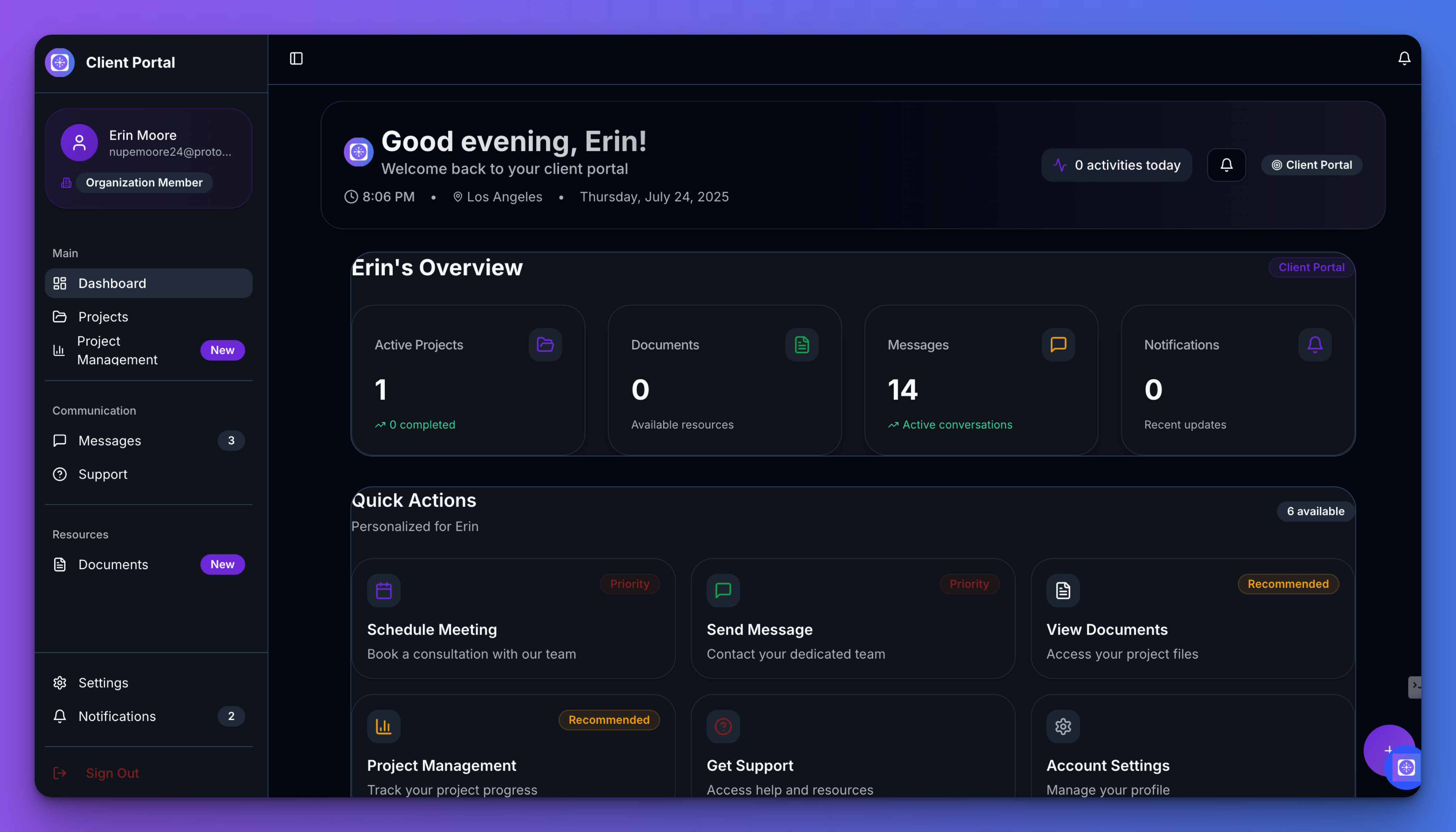Sign out of the client portal

pos(112,773)
